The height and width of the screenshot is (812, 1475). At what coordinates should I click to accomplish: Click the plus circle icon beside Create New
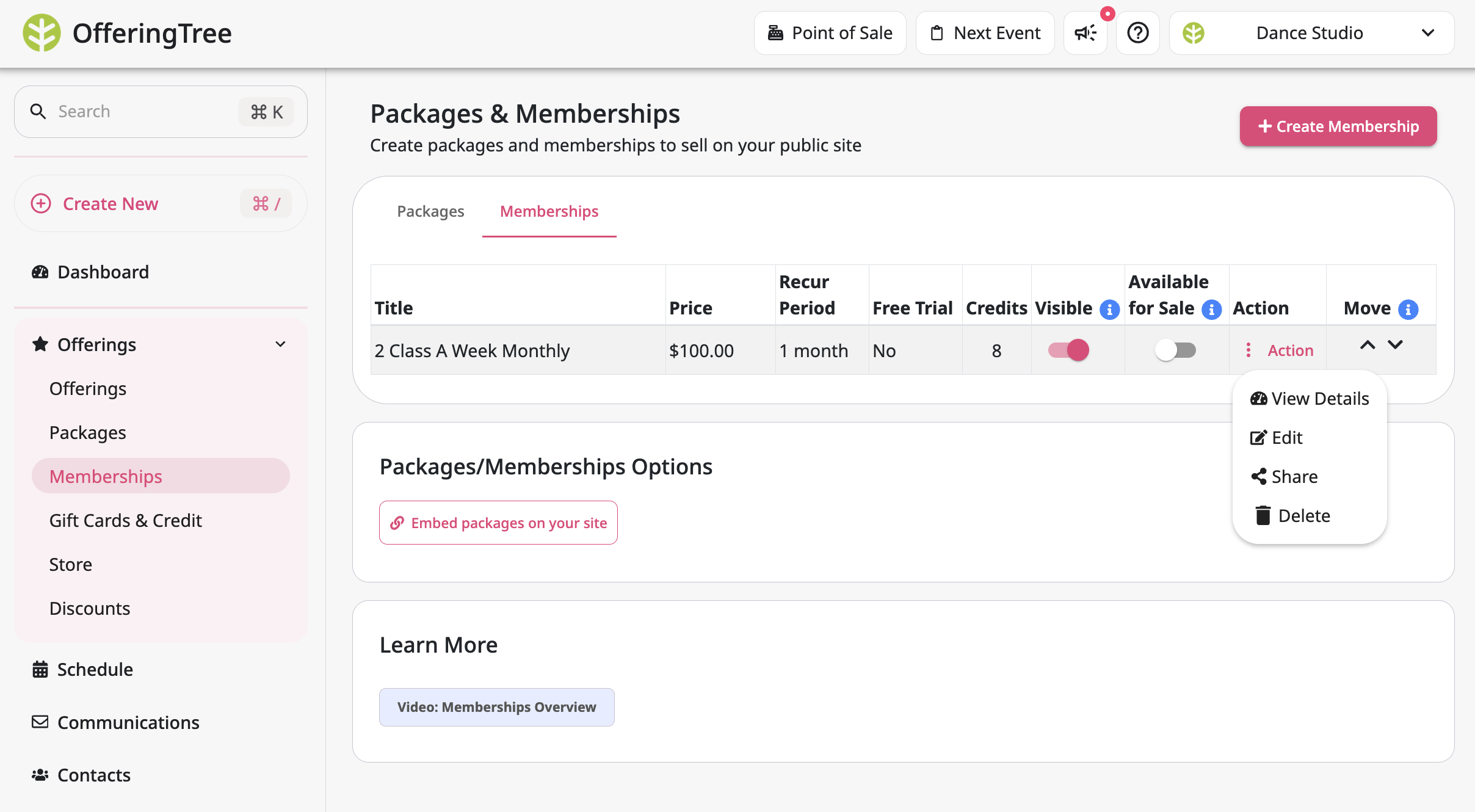(41, 203)
